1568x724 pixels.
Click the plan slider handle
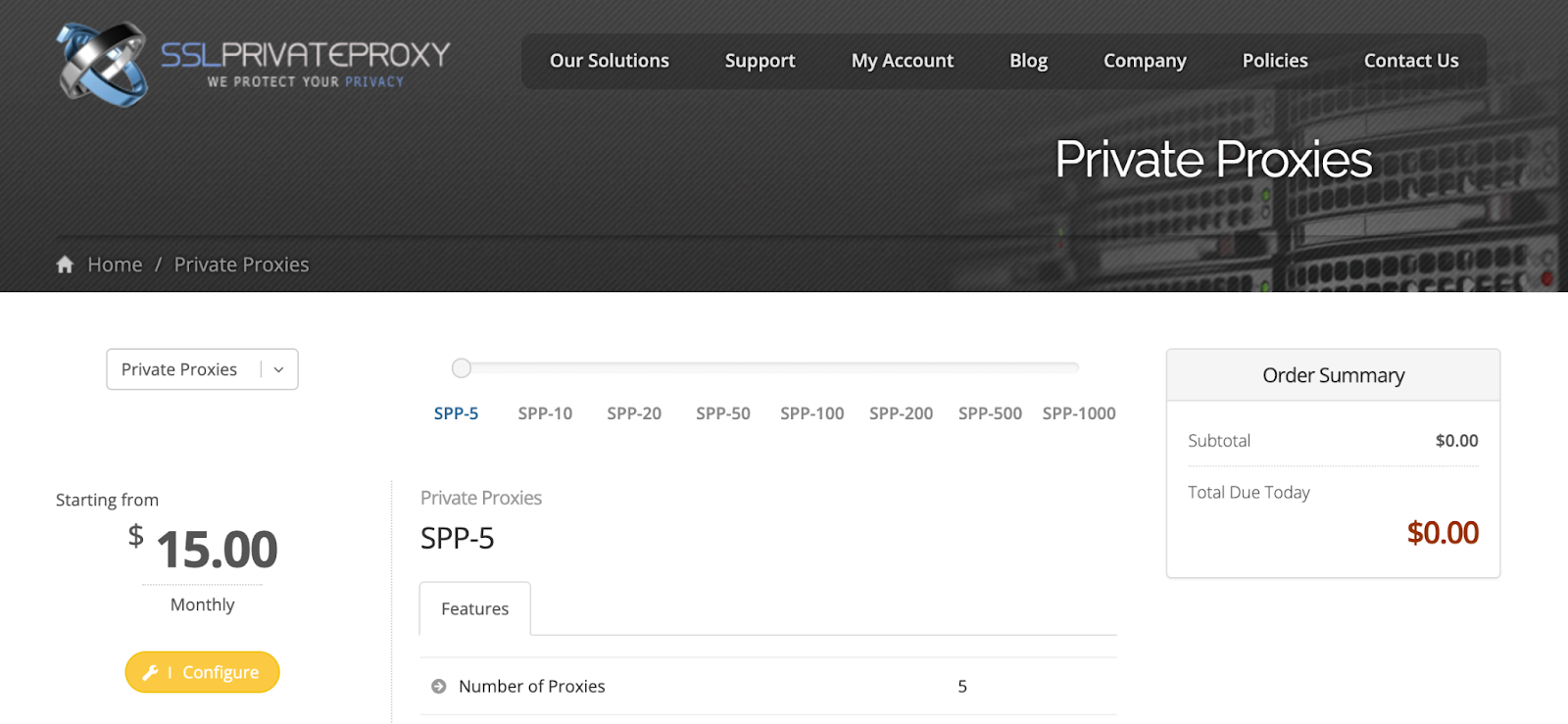coord(462,368)
